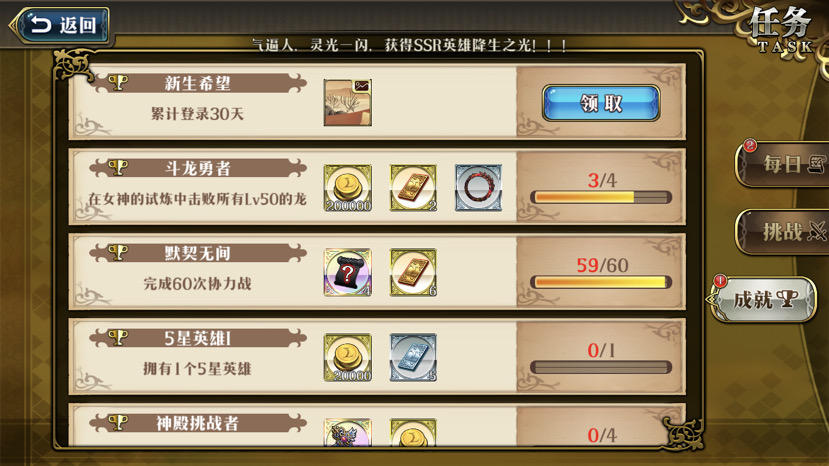
Task: Tap the 200000 gold coin reward icon
Action: [x=348, y=188]
